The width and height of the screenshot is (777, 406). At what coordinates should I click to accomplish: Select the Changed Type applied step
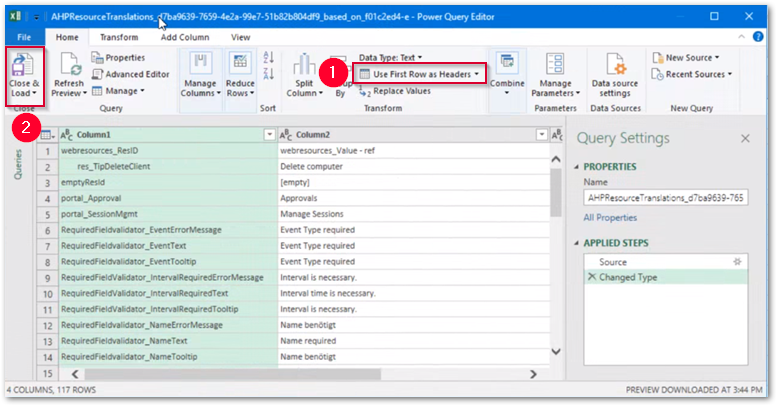click(666, 277)
